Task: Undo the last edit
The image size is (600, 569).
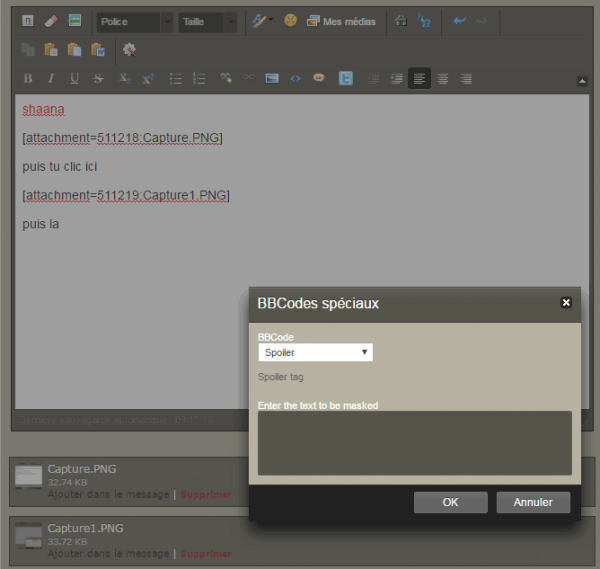Action: point(459,21)
